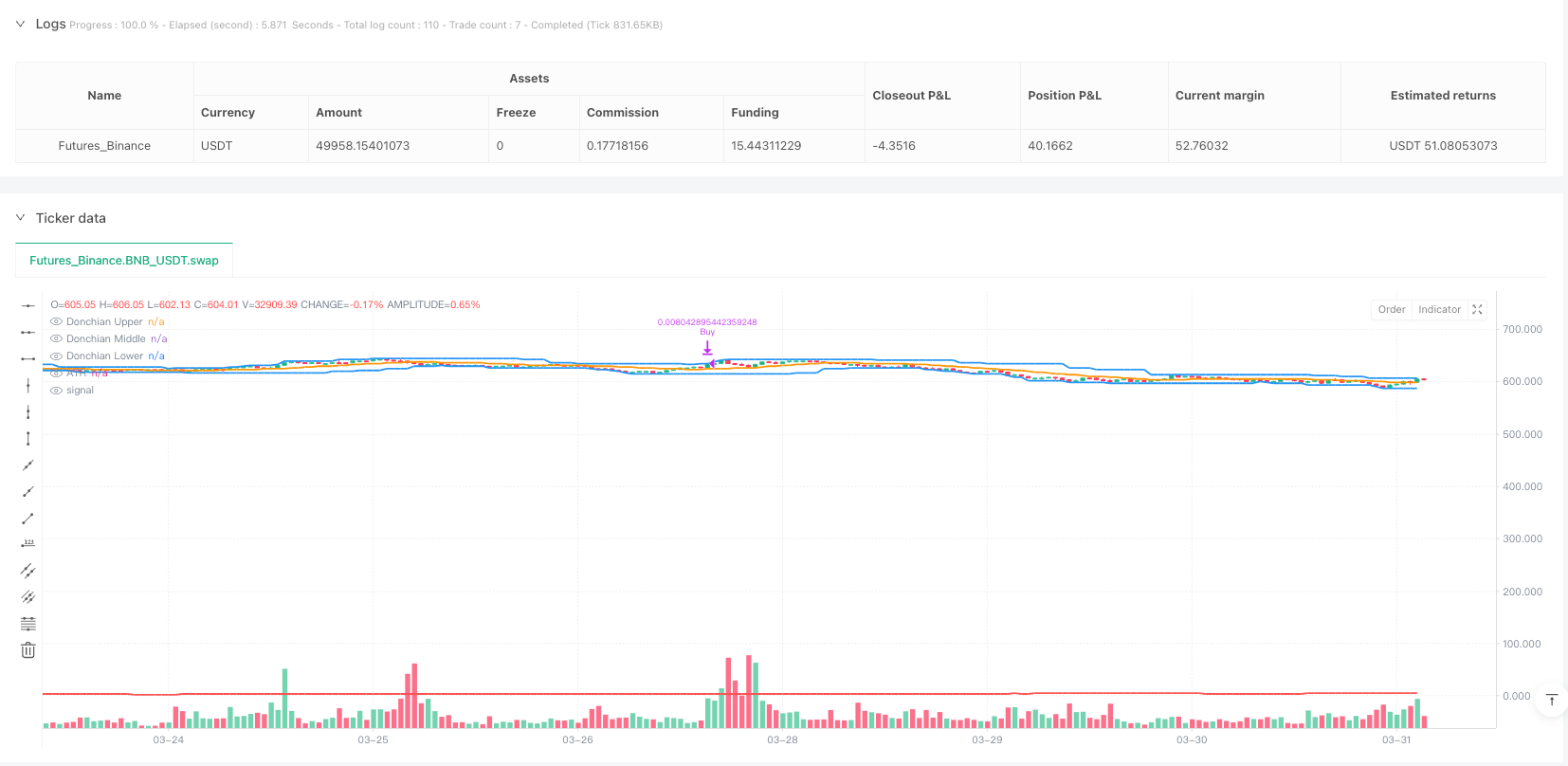Screen dimensions: 1568x766
Task: Select the vertical straight line drawing tool
Action: (28, 385)
